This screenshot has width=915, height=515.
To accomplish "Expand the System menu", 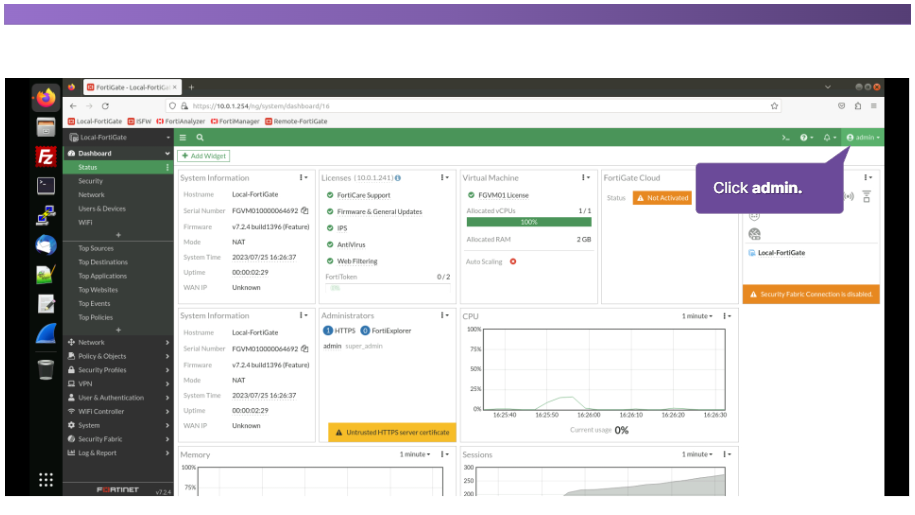I will pos(118,425).
